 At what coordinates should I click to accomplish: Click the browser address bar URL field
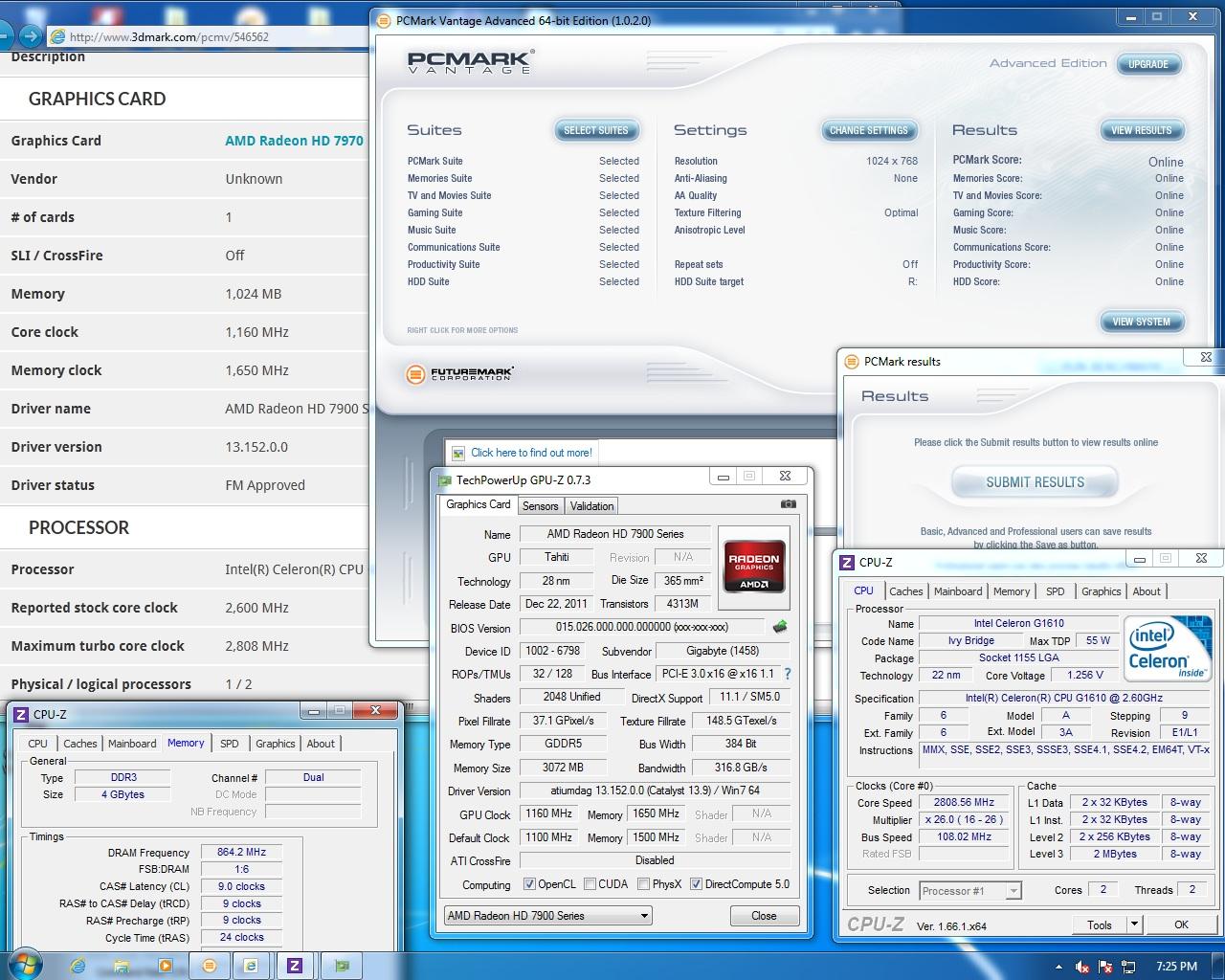pos(211,36)
